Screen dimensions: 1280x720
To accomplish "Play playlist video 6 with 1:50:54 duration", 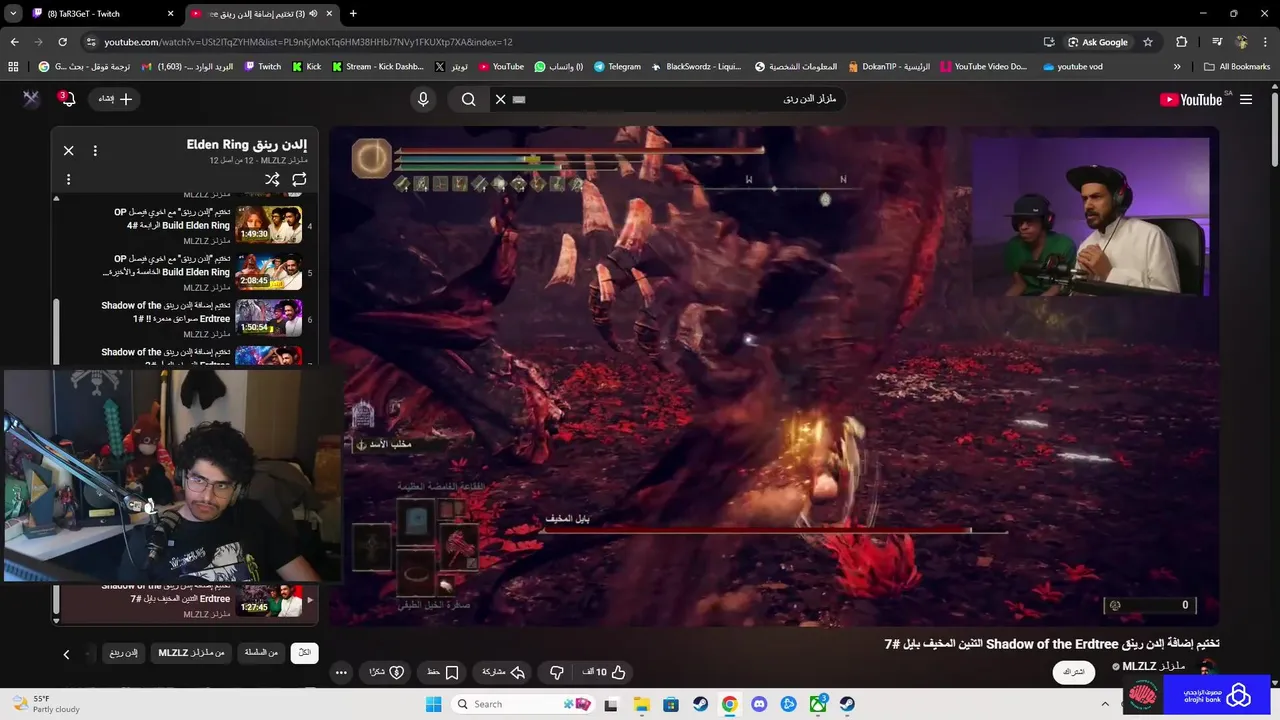I will [269, 318].
